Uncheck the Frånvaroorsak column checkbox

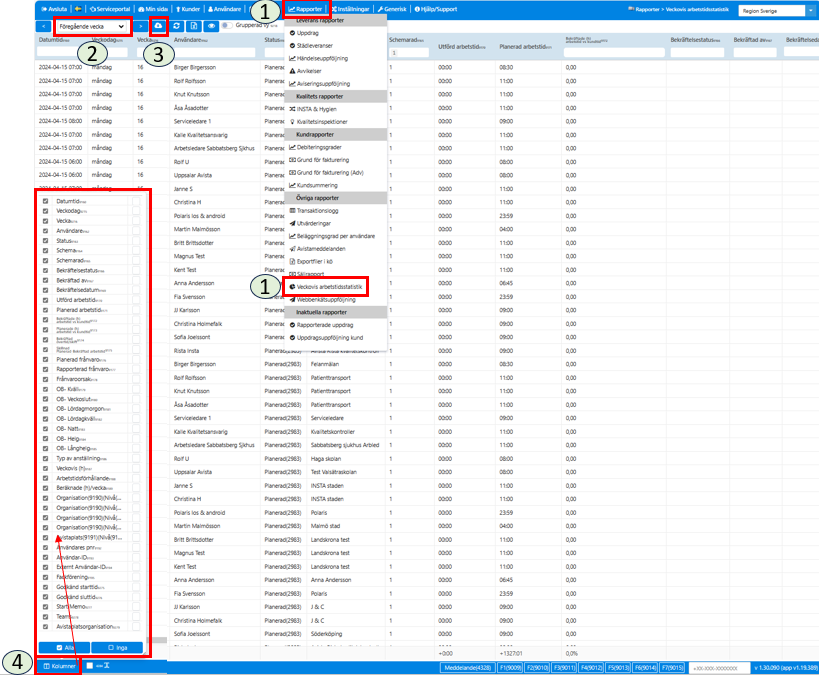(x=45, y=379)
